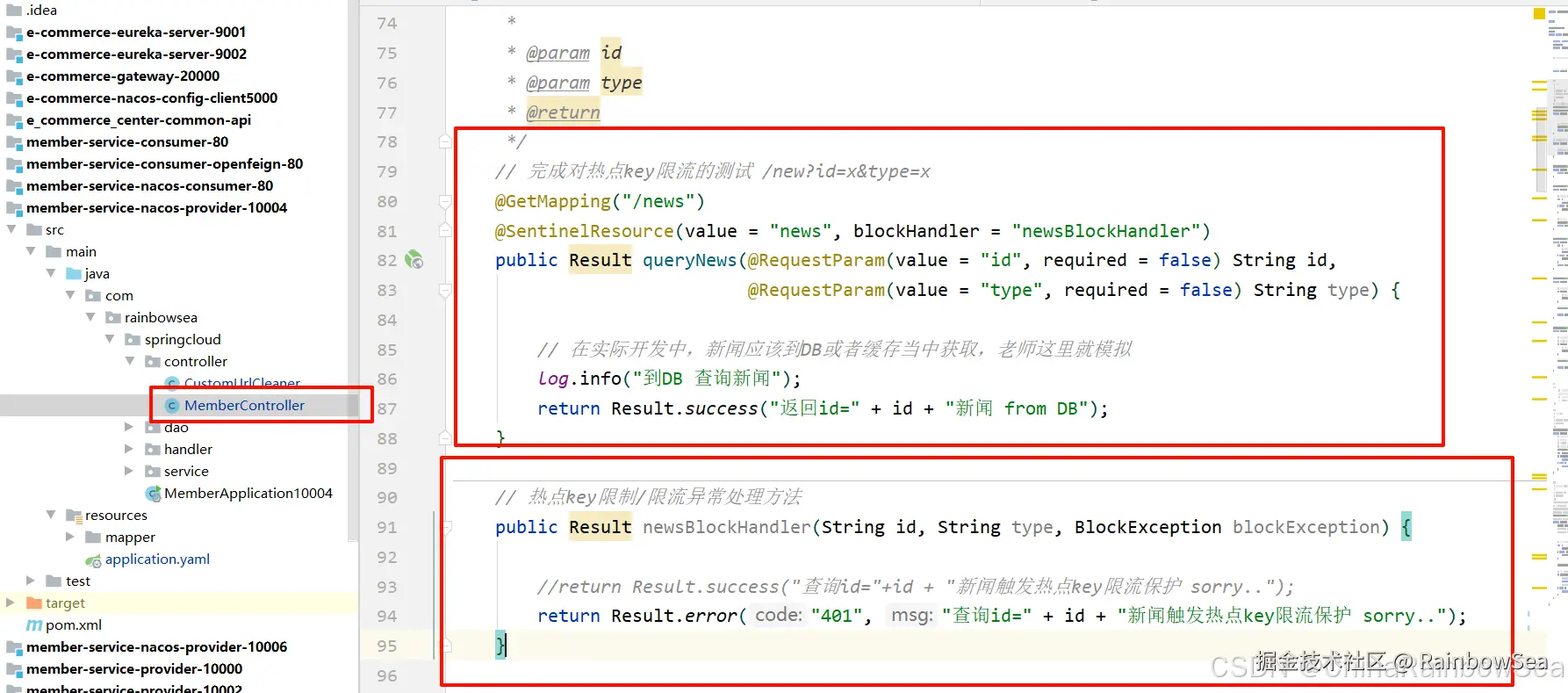
Task: Collapse the com package
Action: tap(71, 295)
